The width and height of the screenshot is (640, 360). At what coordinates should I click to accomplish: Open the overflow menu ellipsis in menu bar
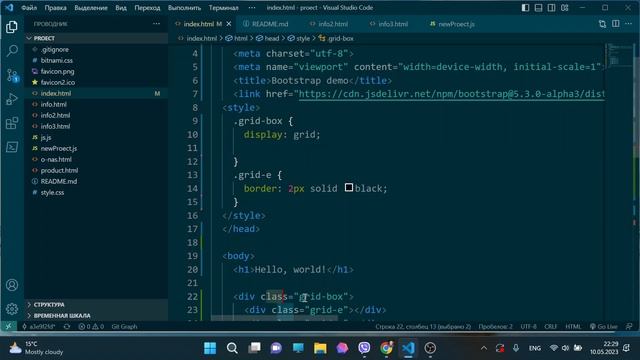[252, 8]
